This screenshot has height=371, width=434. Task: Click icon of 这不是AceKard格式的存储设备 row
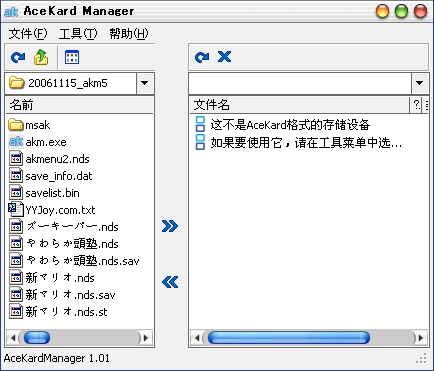pos(200,124)
